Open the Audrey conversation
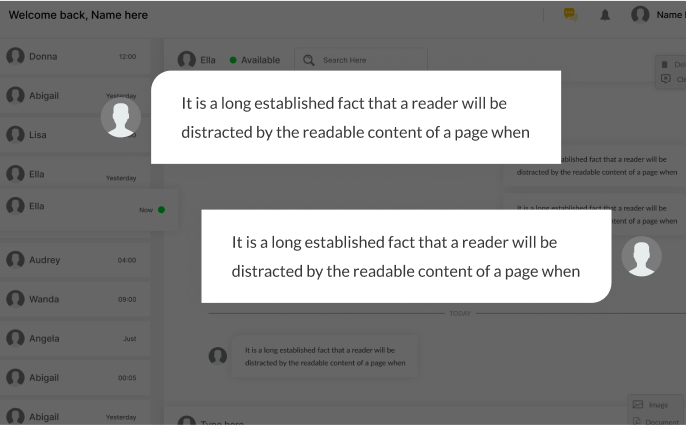The height and width of the screenshot is (426, 686). (x=75, y=260)
